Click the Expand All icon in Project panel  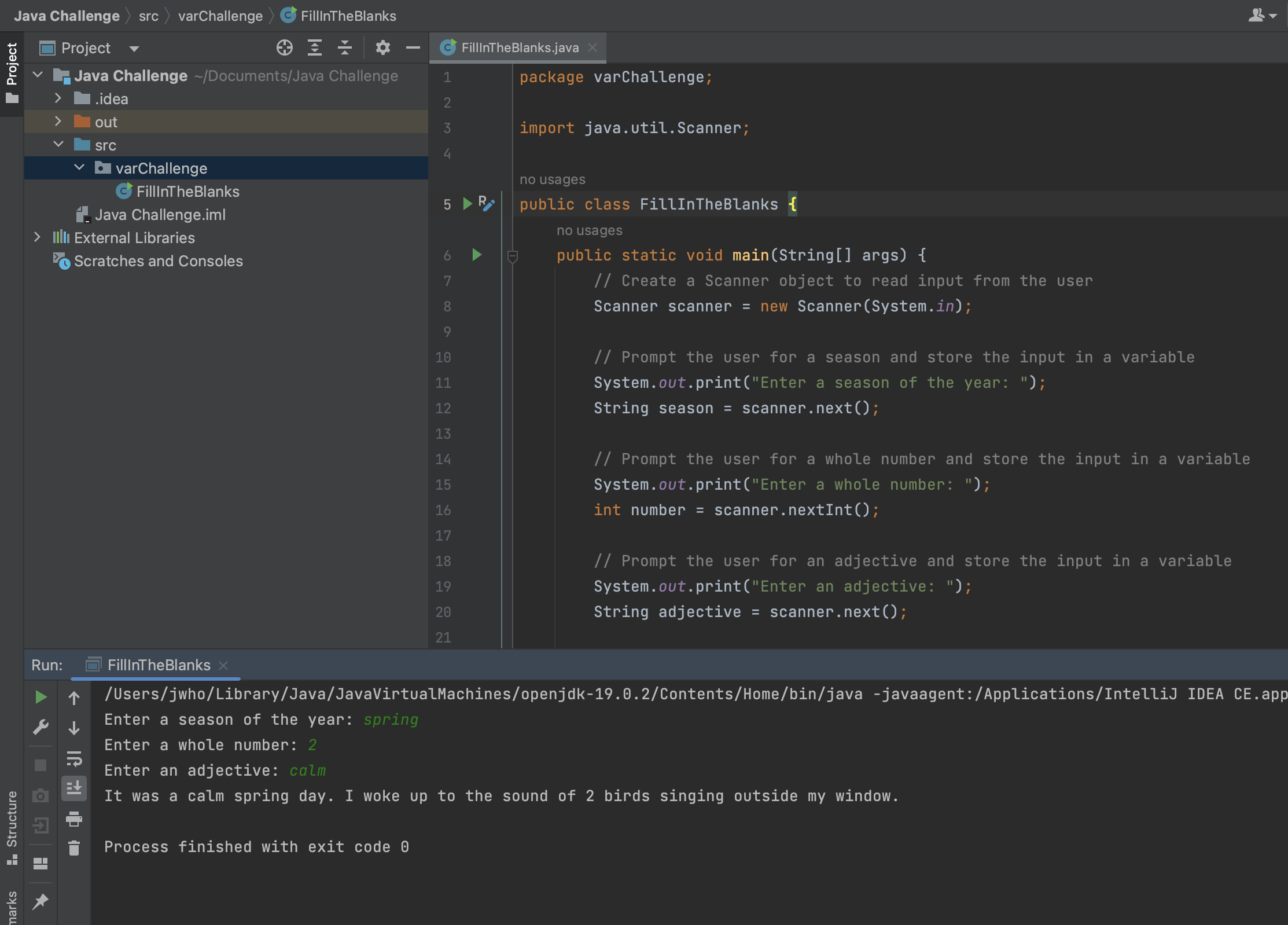(314, 47)
